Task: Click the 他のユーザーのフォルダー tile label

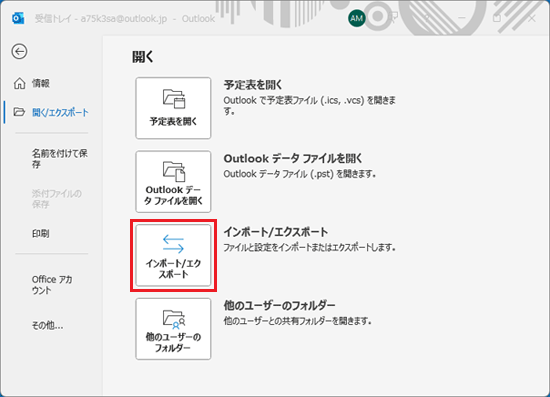Action: coord(173,343)
